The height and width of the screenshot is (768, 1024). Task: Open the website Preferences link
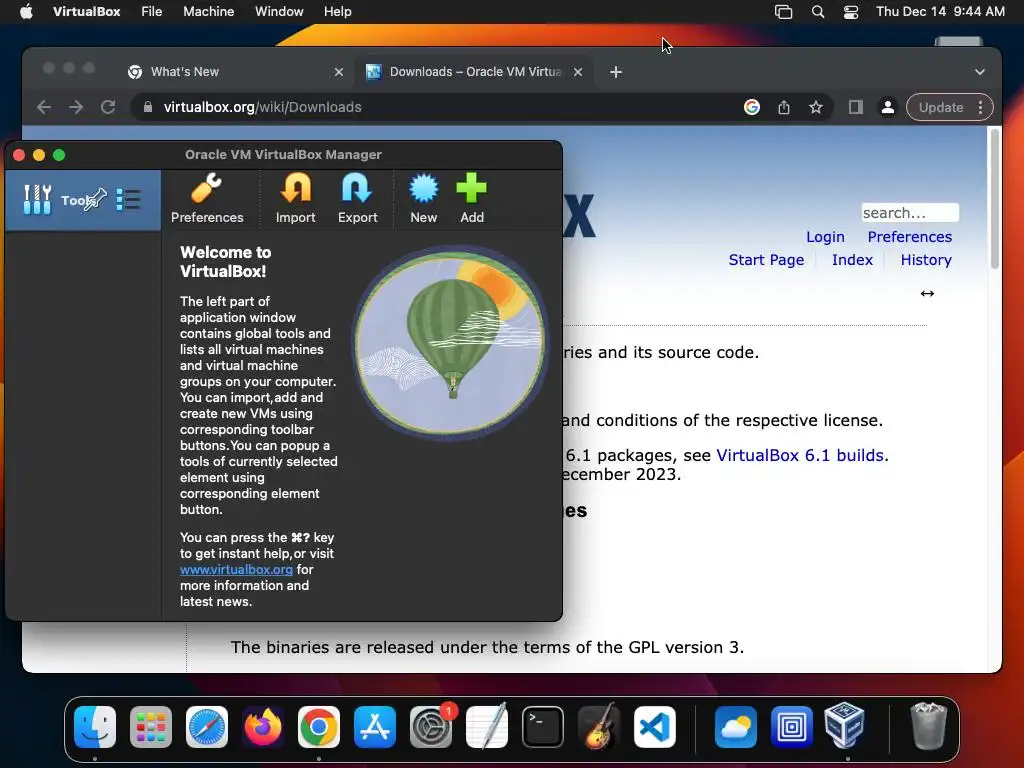[x=910, y=237]
